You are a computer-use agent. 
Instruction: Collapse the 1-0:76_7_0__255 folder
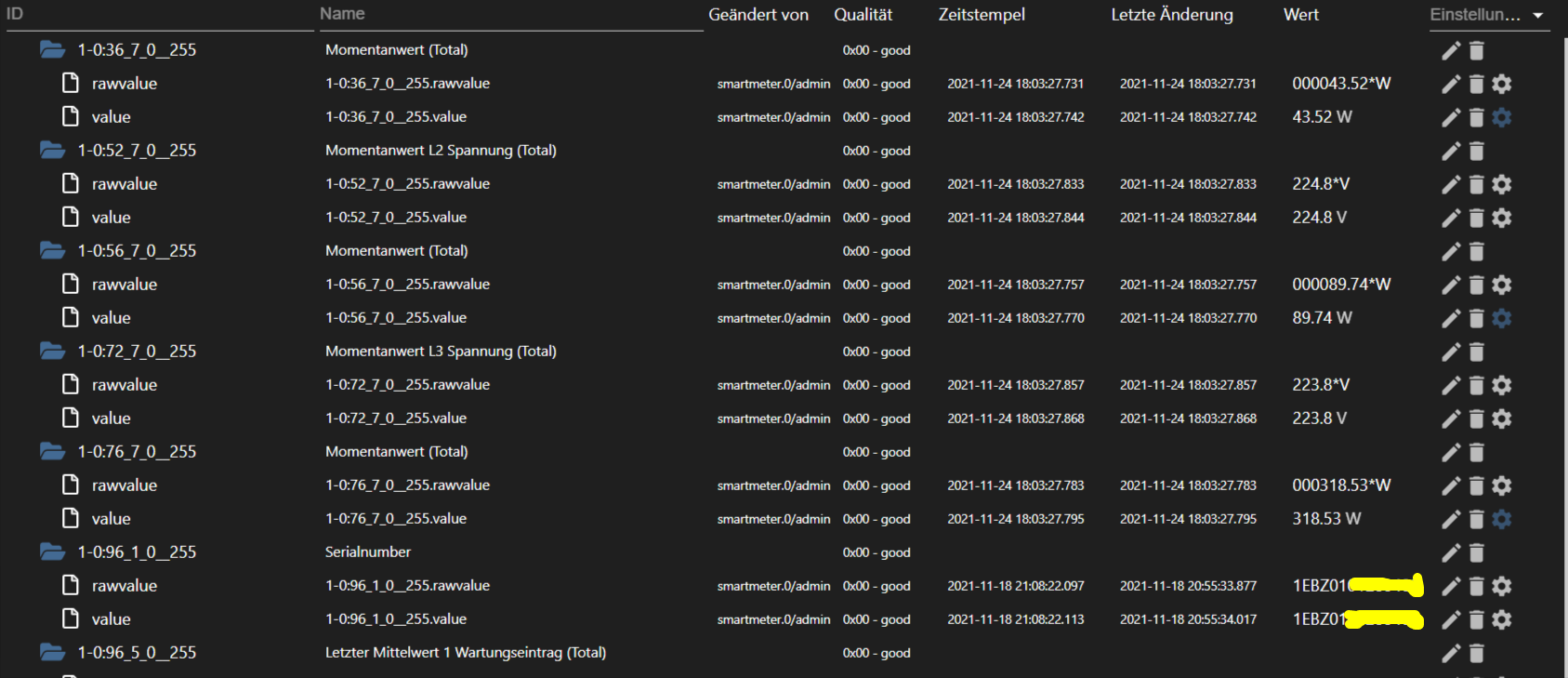[52, 451]
